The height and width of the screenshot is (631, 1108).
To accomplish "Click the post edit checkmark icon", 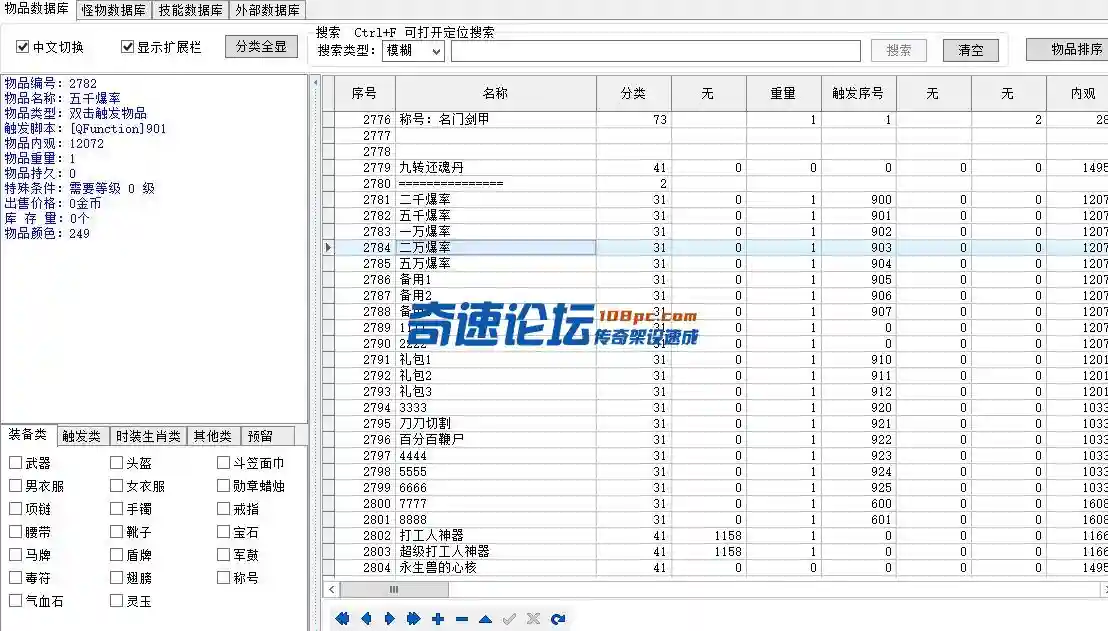I will pos(509,619).
